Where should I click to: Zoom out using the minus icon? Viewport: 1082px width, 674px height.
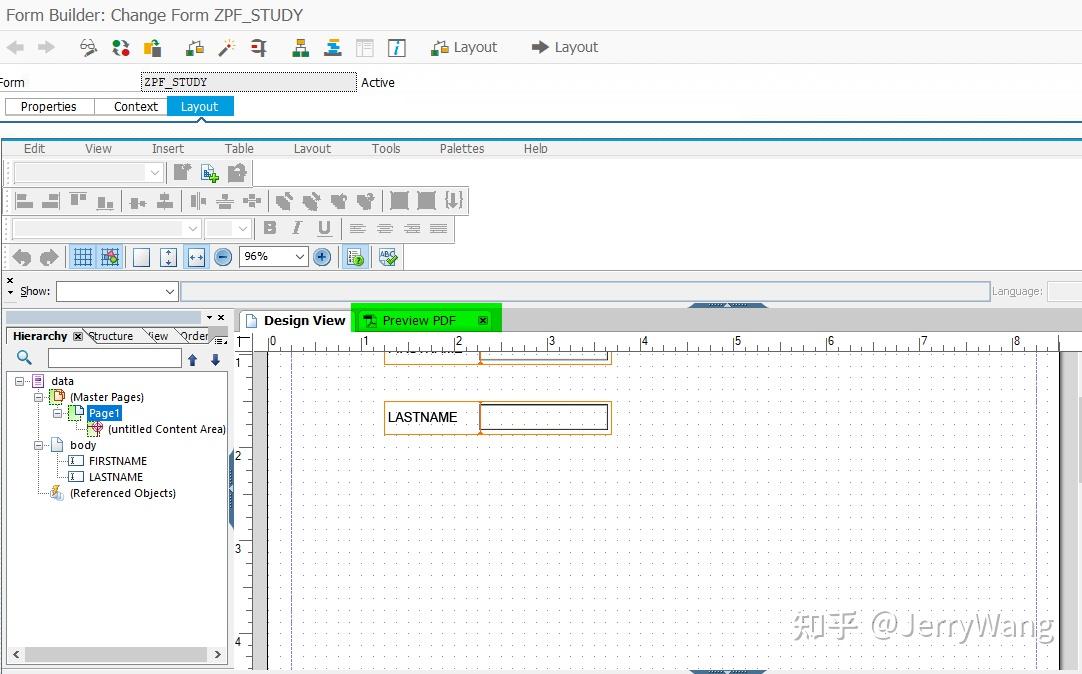(221, 256)
